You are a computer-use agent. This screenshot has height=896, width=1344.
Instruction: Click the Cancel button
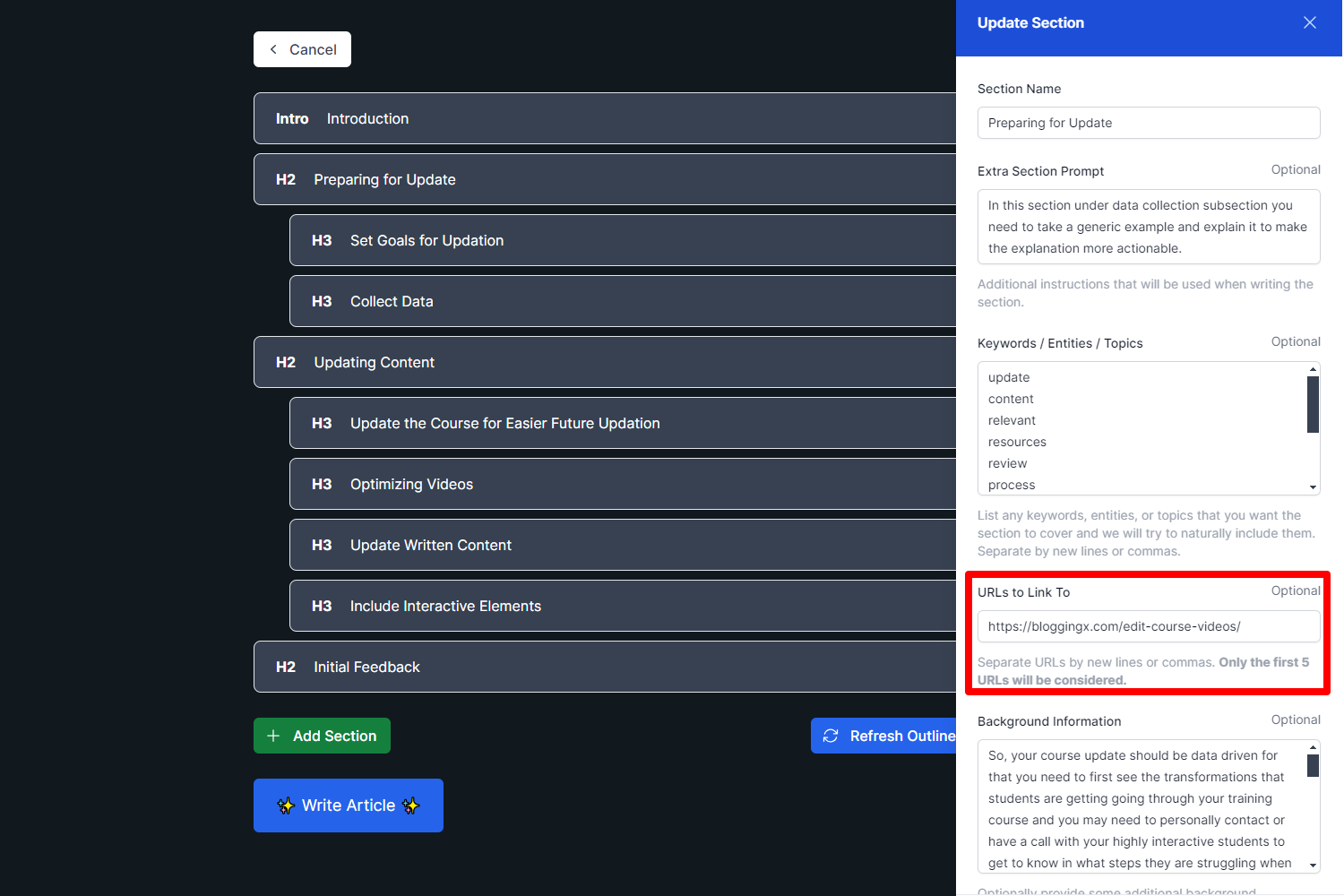(x=302, y=49)
